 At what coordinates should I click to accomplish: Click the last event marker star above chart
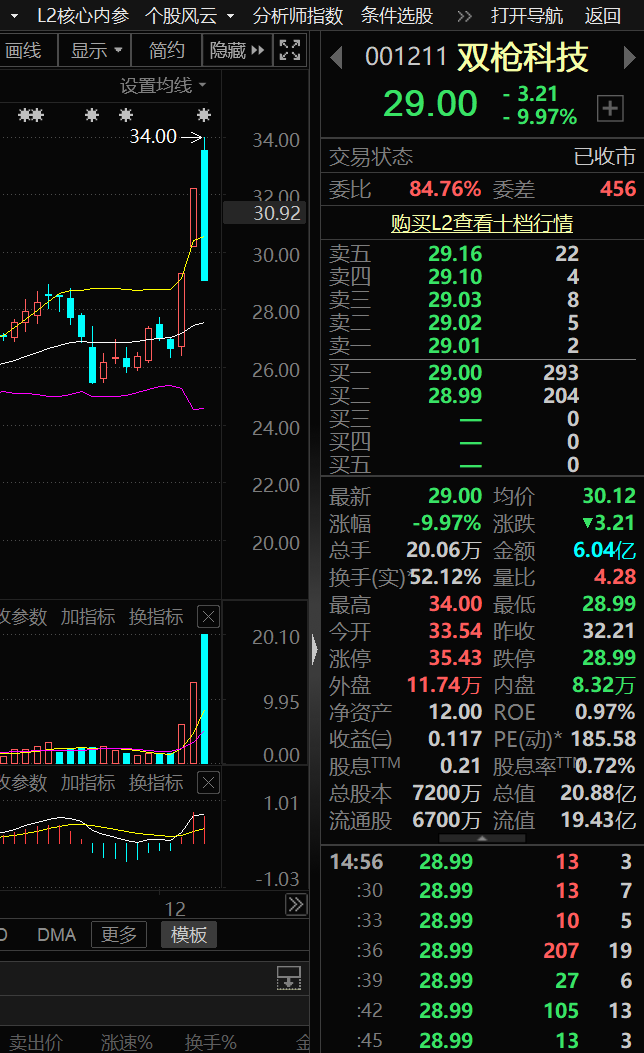click(204, 115)
